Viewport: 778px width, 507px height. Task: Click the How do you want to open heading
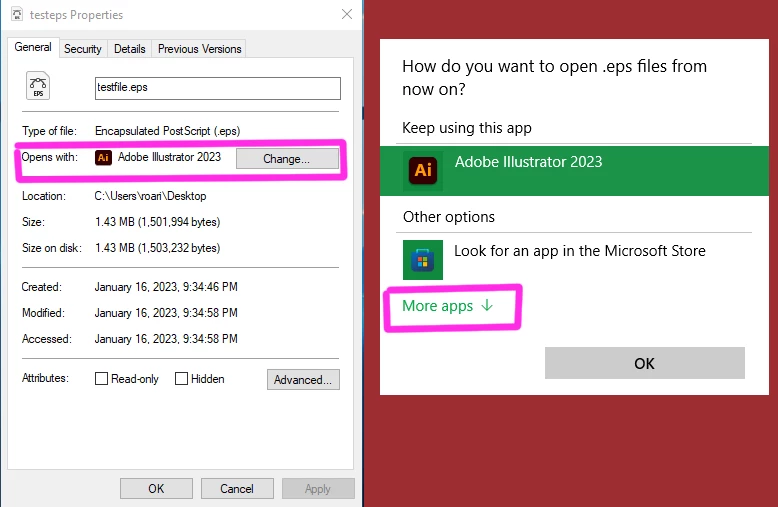[554, 78]
